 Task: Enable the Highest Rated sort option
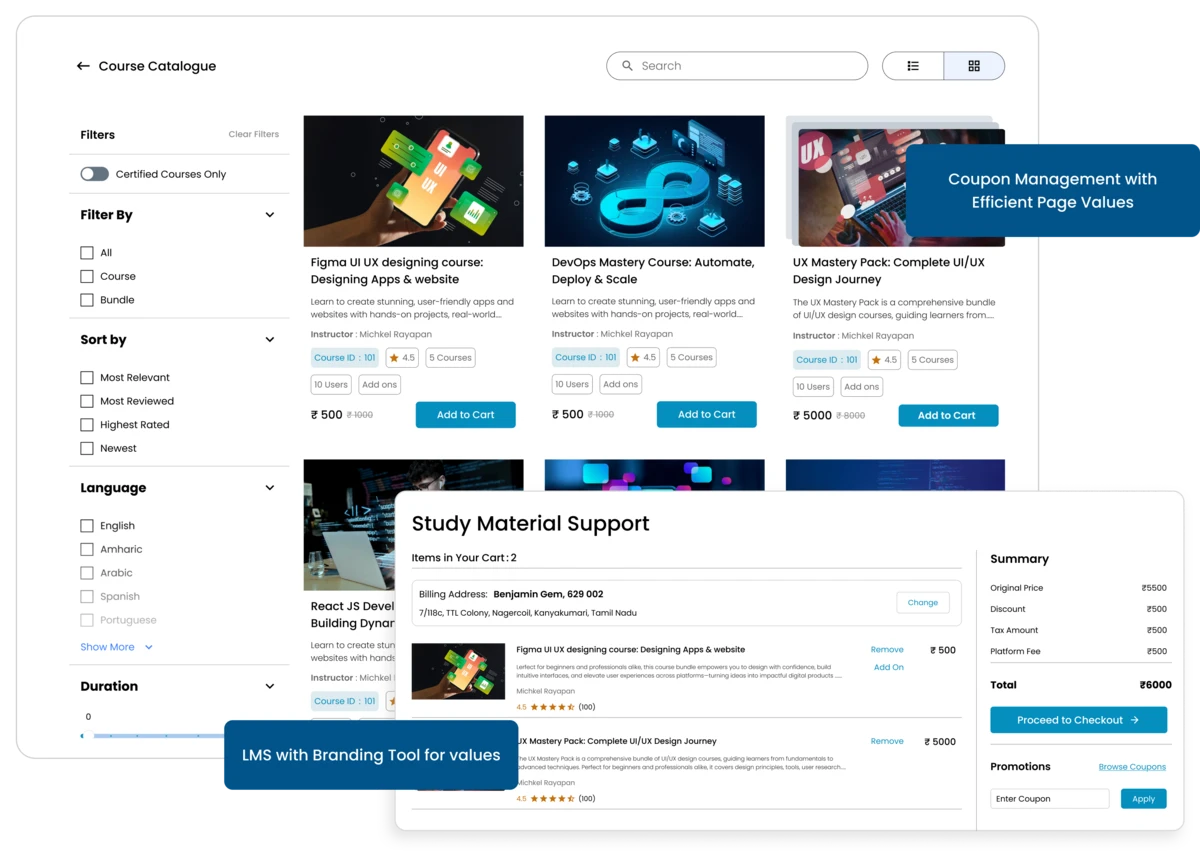pos(86,424)
